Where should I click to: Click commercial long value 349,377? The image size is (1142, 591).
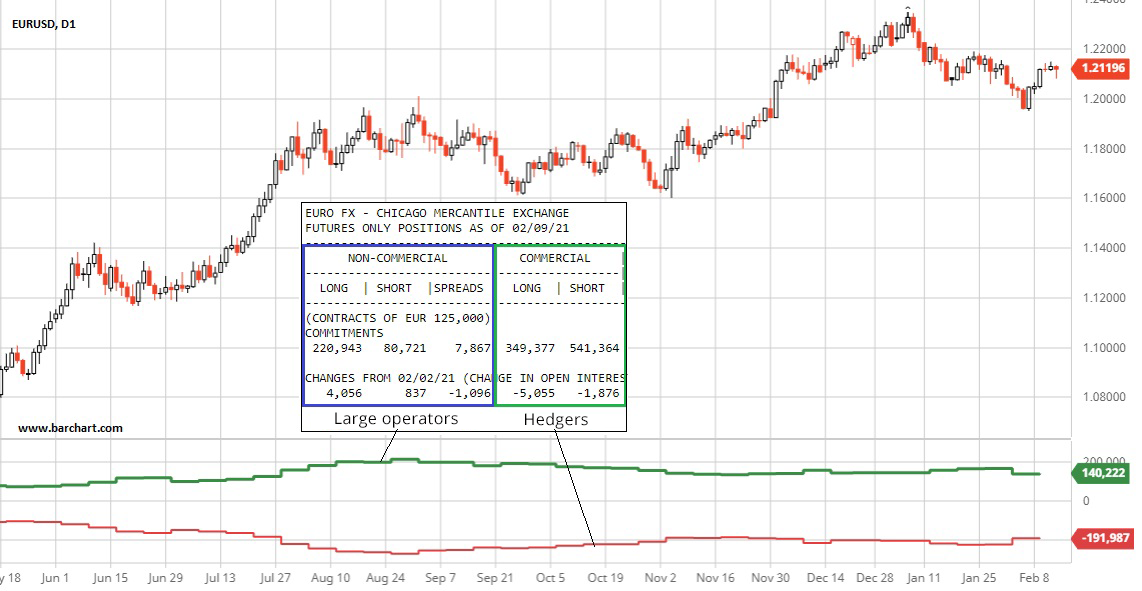pos(530,348)
